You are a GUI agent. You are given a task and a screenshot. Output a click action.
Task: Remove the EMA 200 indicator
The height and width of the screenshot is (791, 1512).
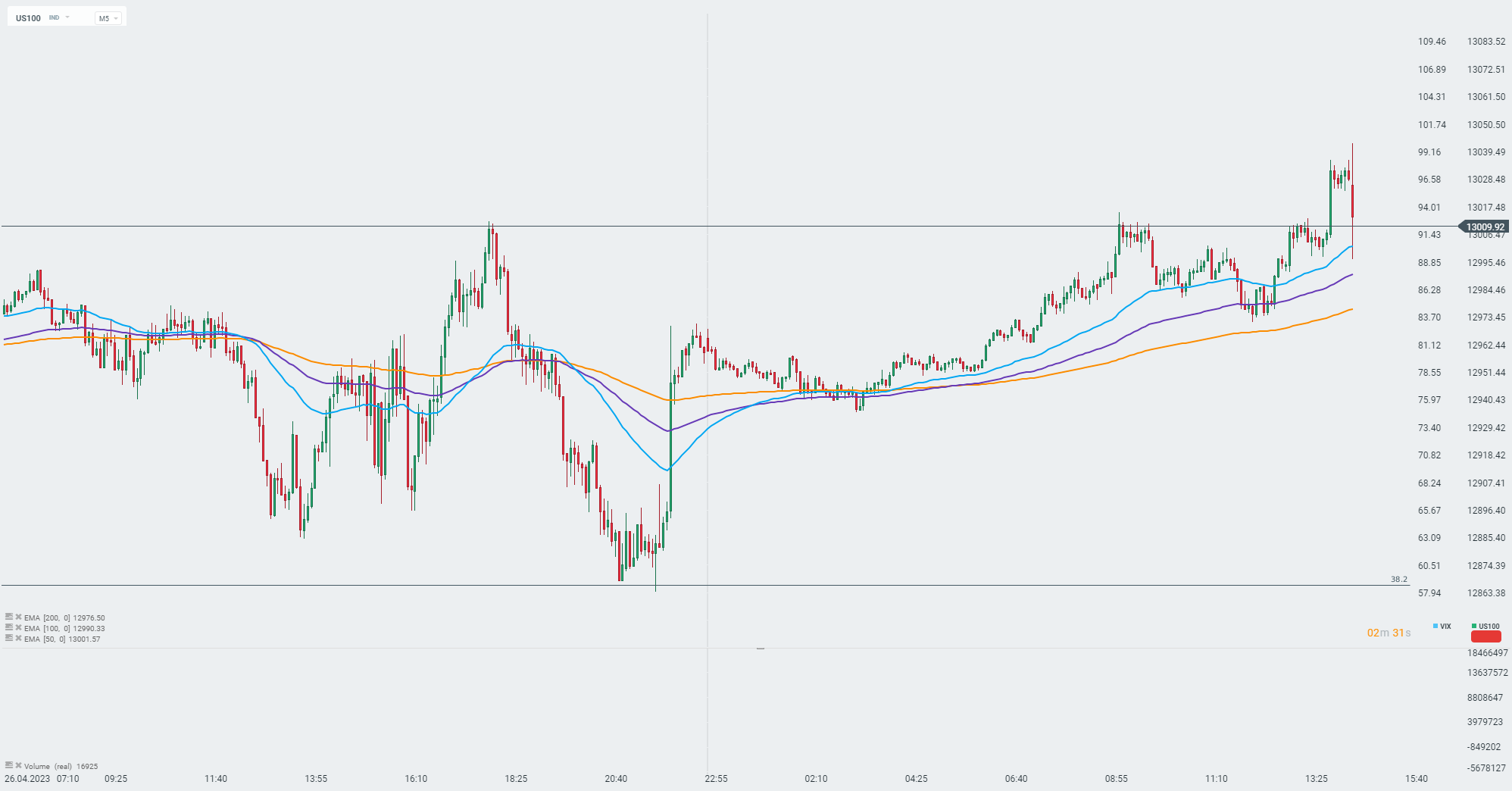coord(18,617)
